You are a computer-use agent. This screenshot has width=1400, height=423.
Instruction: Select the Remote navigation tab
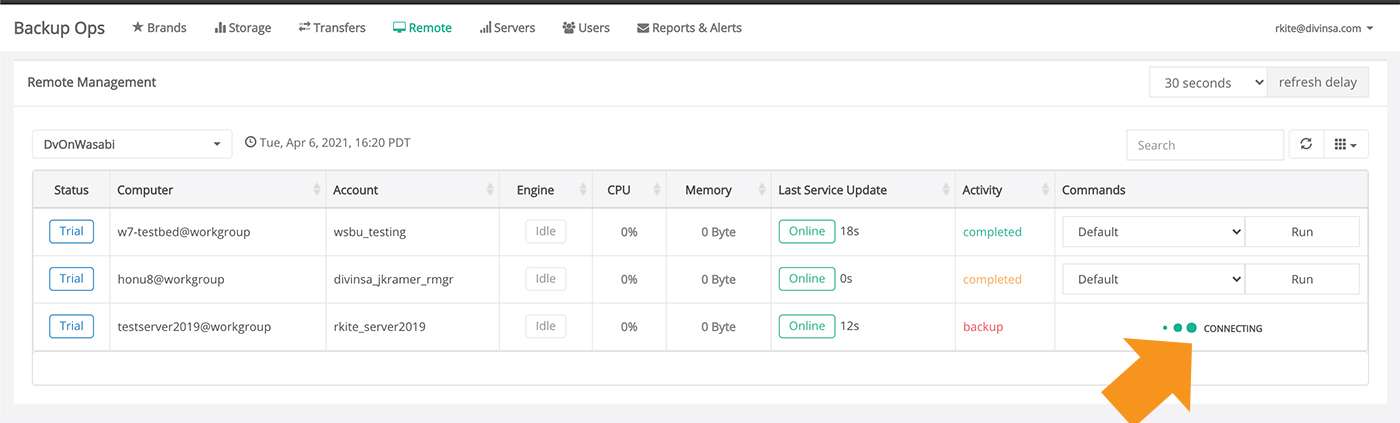(422, 28)
